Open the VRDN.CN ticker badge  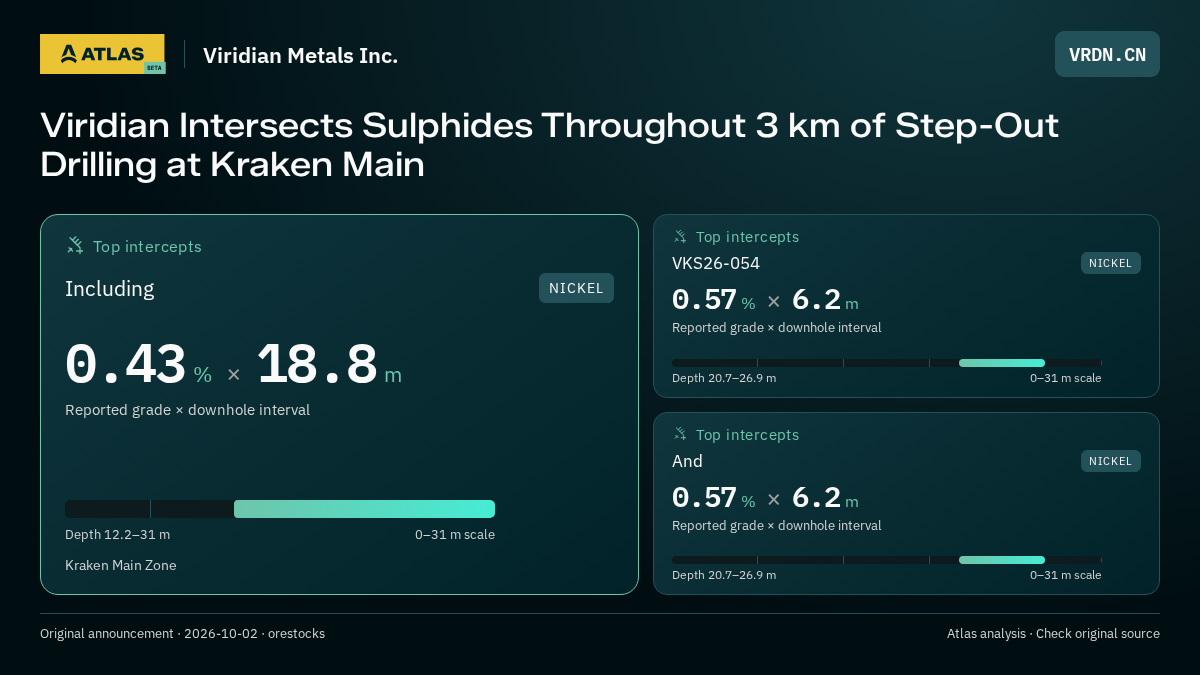coord(1107,54)
